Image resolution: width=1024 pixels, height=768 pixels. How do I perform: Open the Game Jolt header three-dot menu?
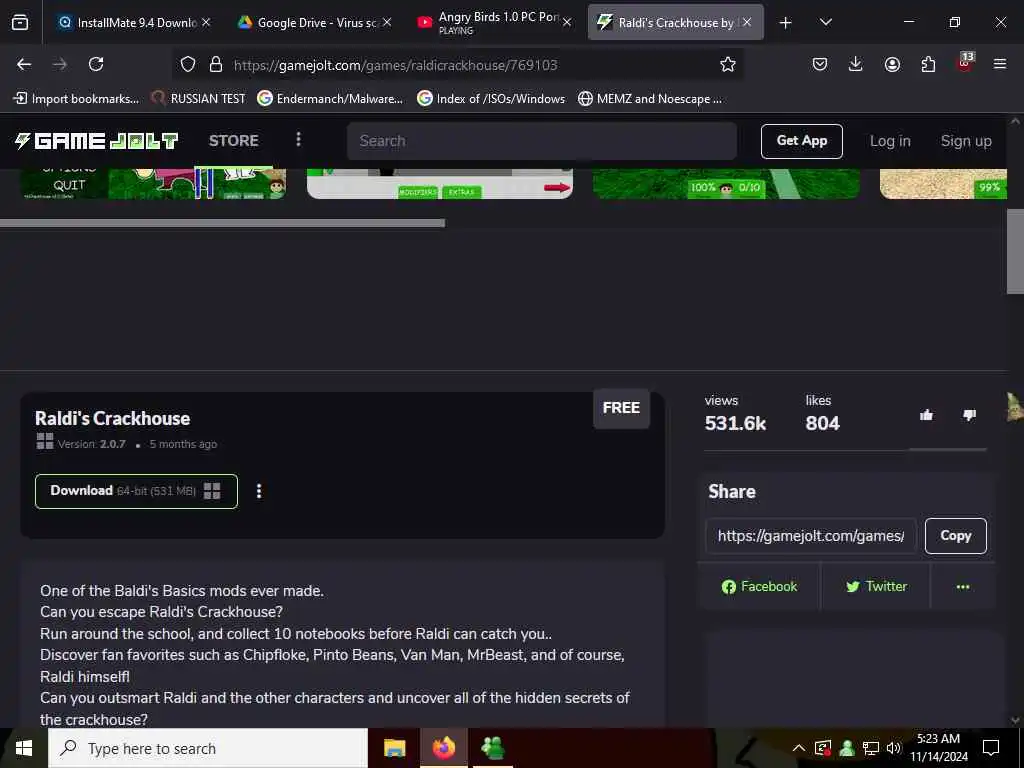click(x=298, y=140)
